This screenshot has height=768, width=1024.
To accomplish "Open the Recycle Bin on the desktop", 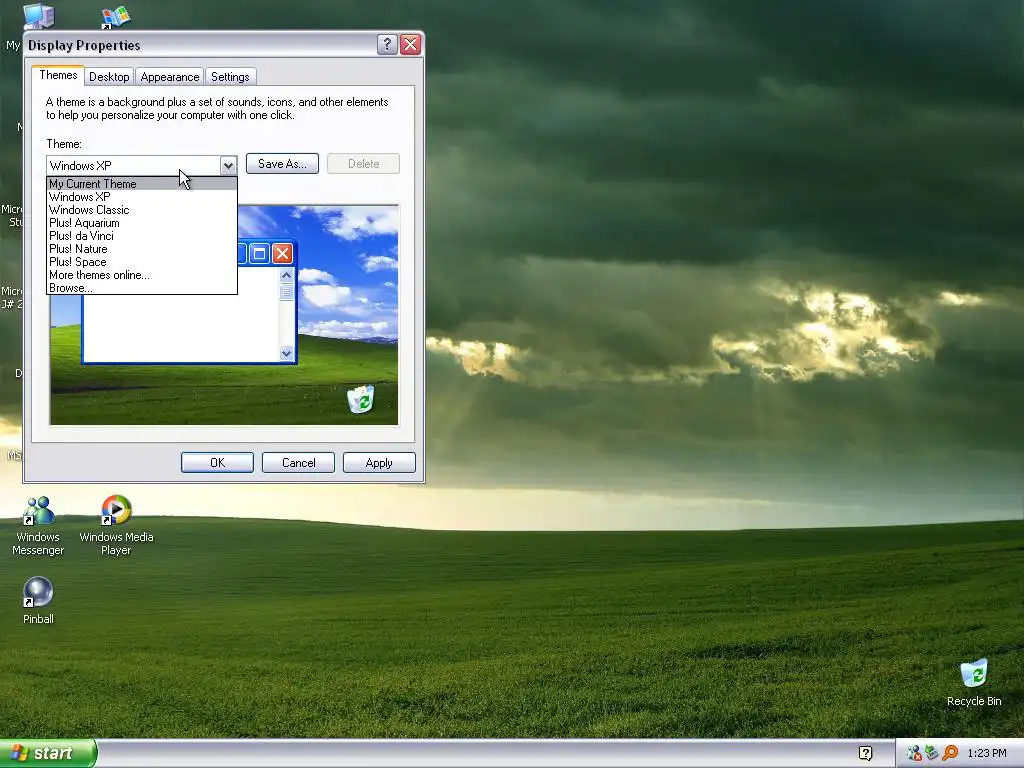I will tap(974, 682).
